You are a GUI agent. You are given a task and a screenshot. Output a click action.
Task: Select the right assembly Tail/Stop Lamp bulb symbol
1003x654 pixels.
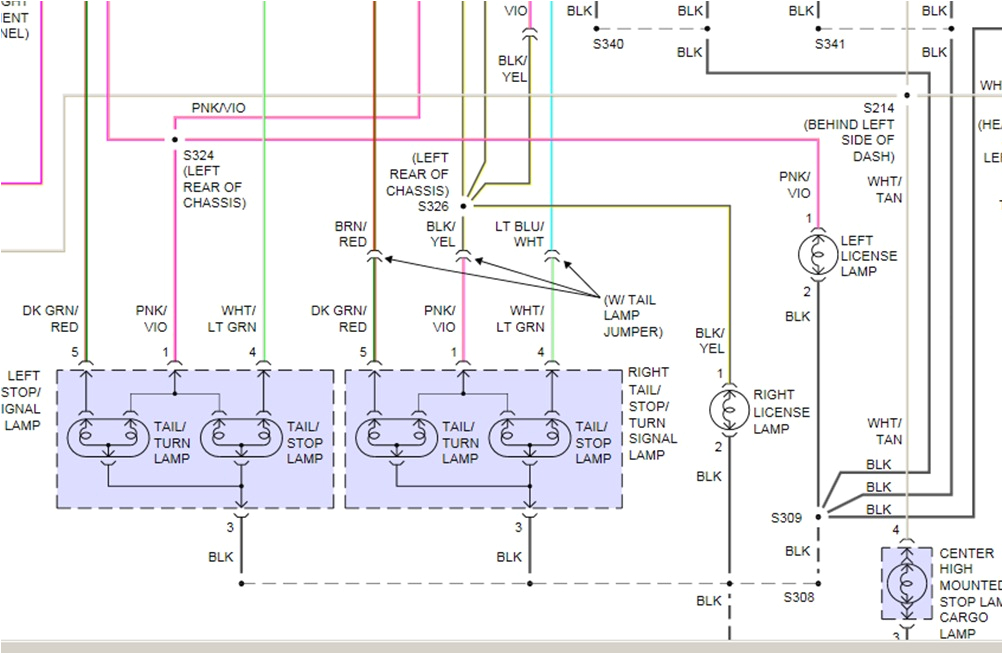(529, 438)
